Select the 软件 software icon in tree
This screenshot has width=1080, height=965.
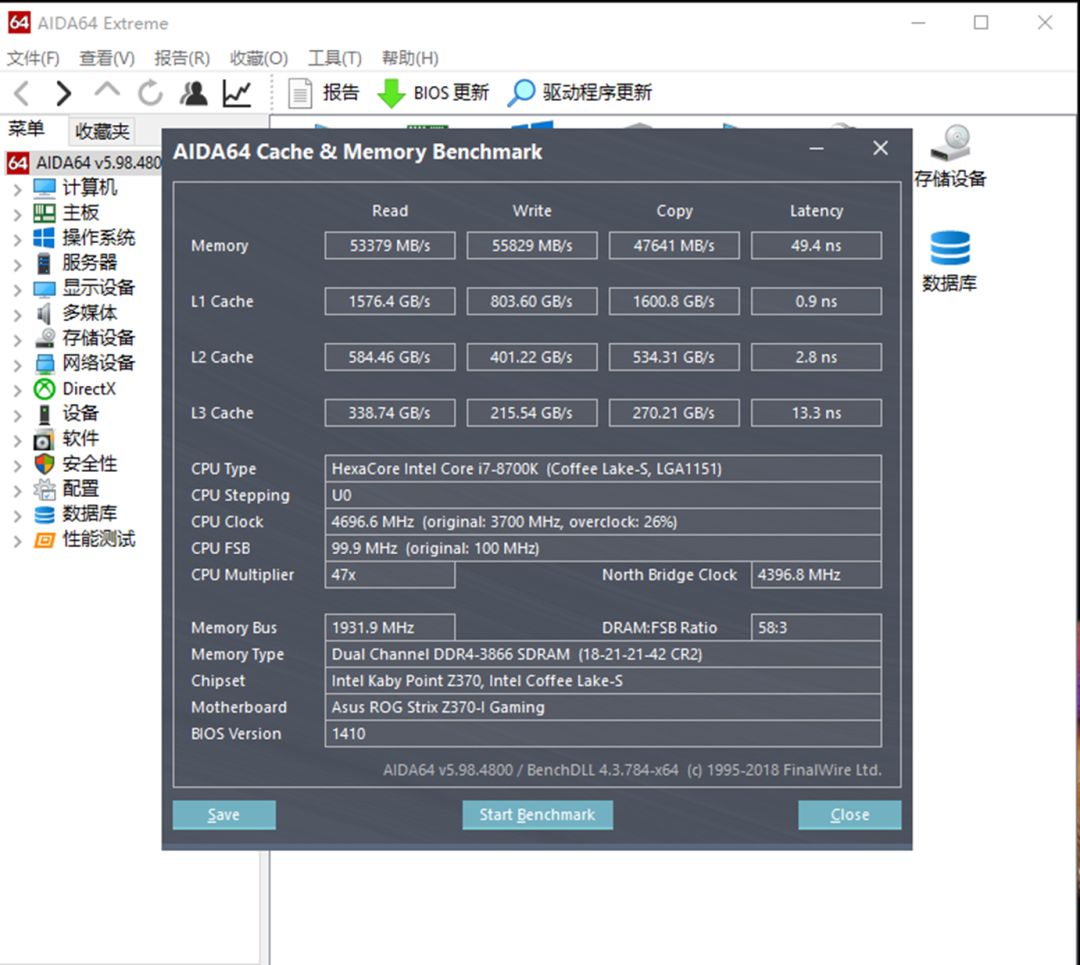click(x=44, y=439)
